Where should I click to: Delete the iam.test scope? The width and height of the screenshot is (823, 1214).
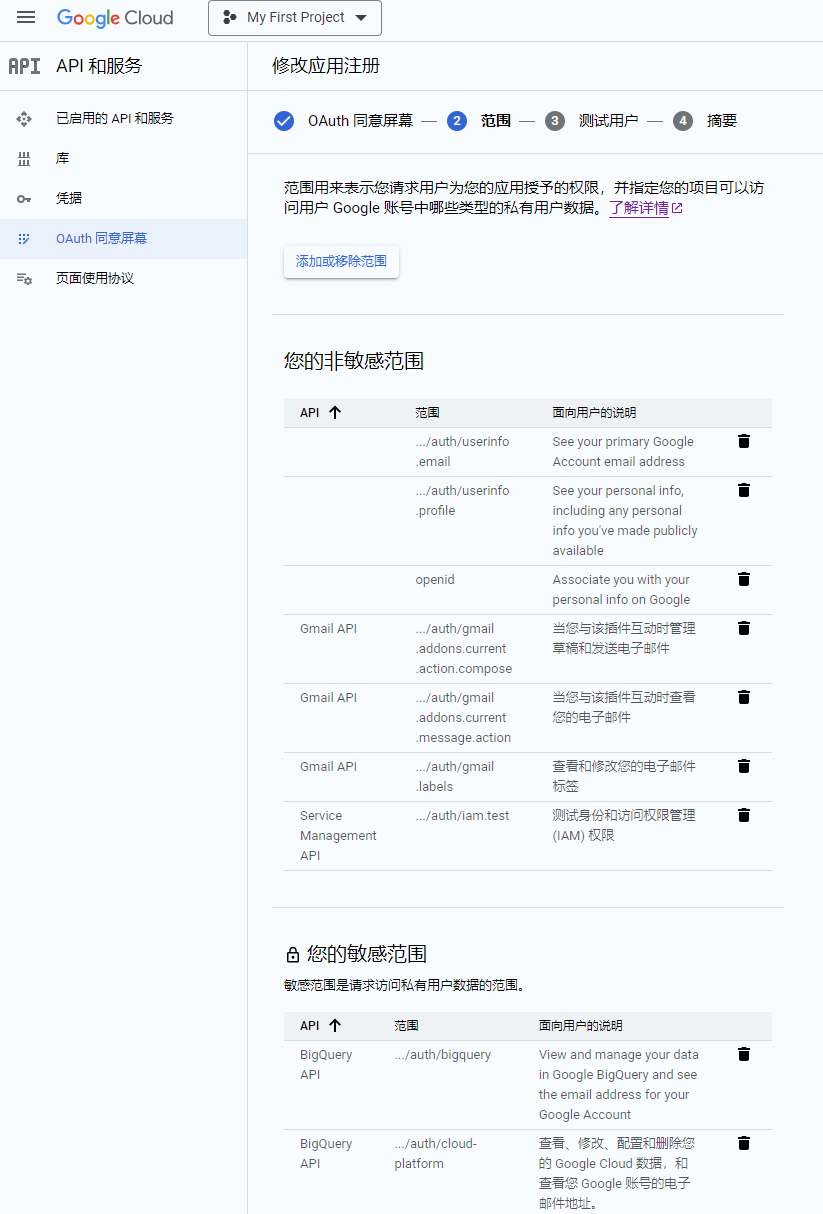pos(744,815)
